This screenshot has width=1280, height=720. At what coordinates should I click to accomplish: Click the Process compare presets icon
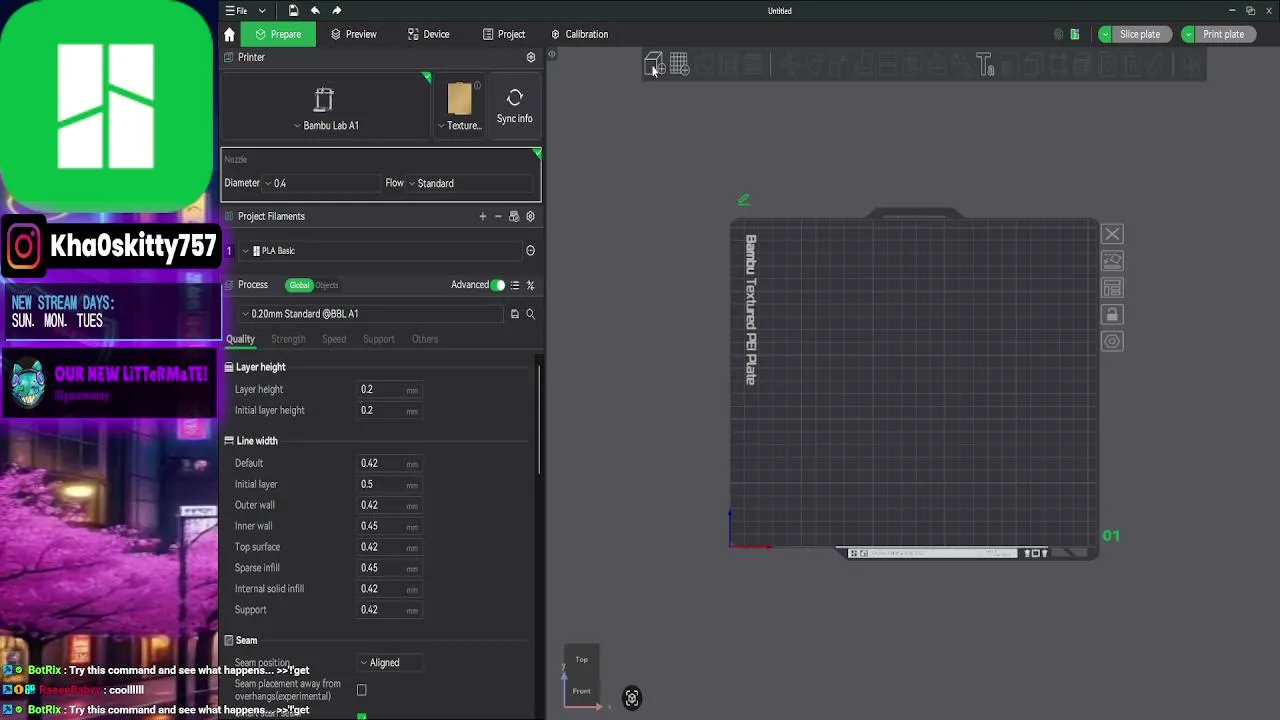[531, 285]
